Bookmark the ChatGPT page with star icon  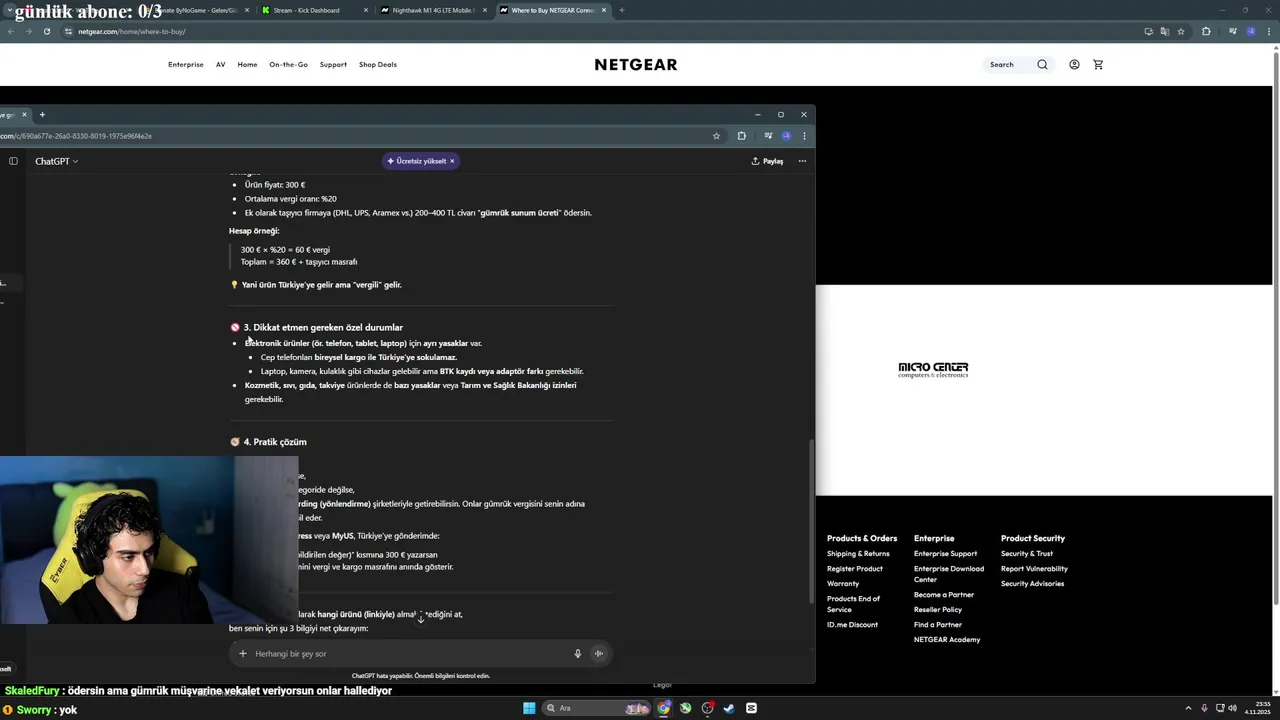[x=716, y=136]
